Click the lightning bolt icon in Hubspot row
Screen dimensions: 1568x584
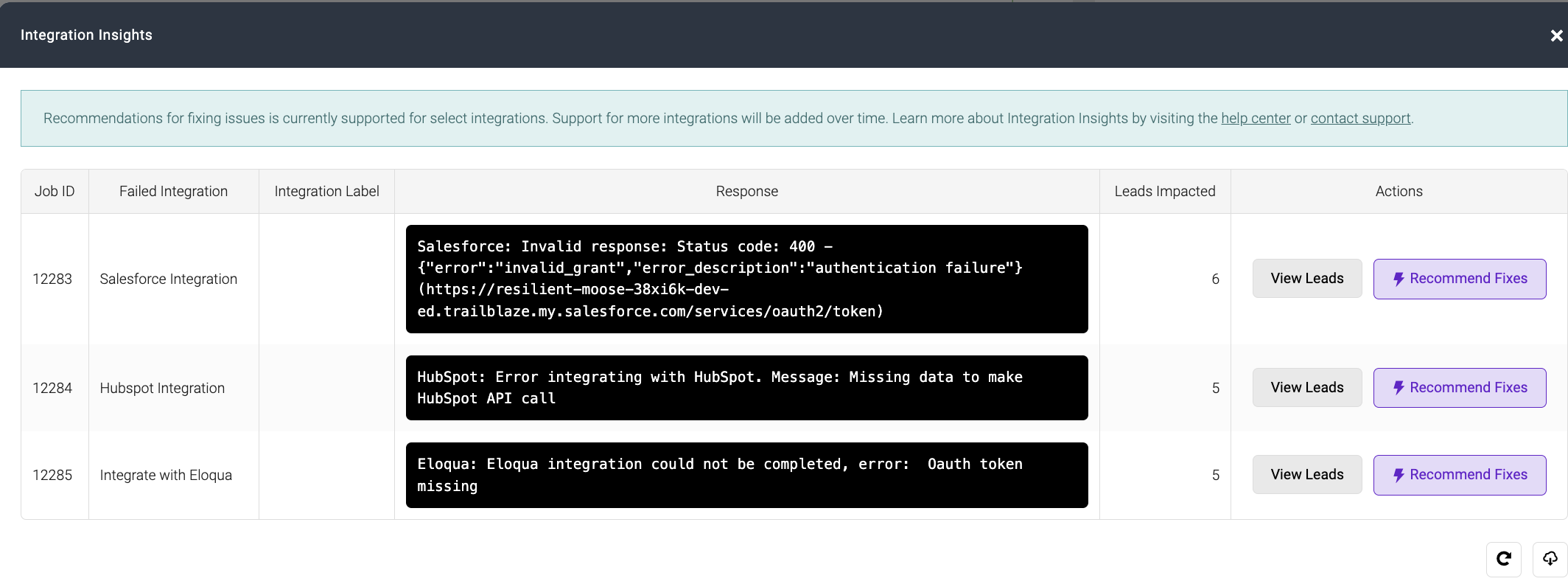click(1398, 389)
